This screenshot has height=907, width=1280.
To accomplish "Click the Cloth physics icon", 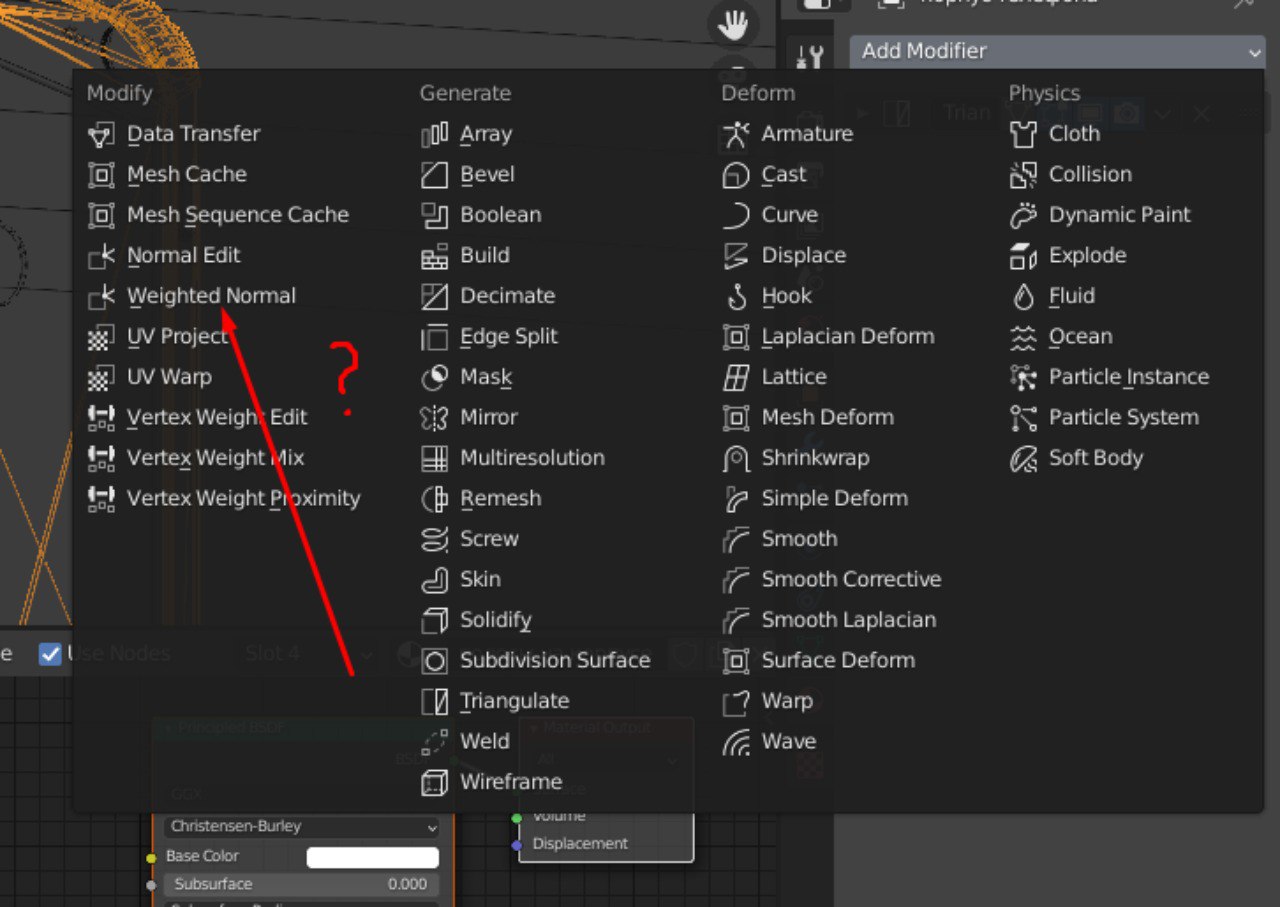I will tap(1023, 134).
